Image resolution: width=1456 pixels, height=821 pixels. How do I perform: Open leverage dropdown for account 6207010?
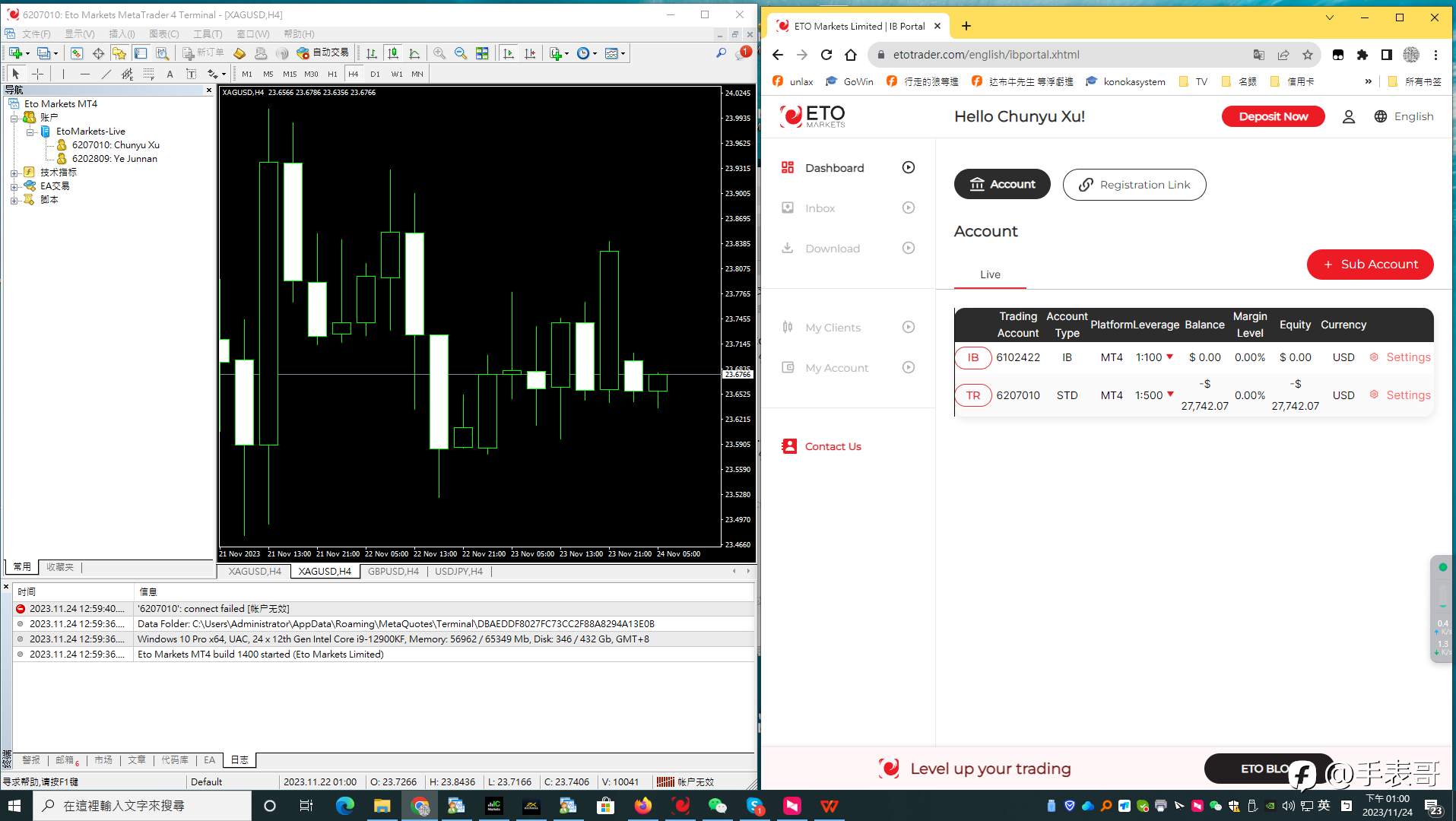point(1169,395)
